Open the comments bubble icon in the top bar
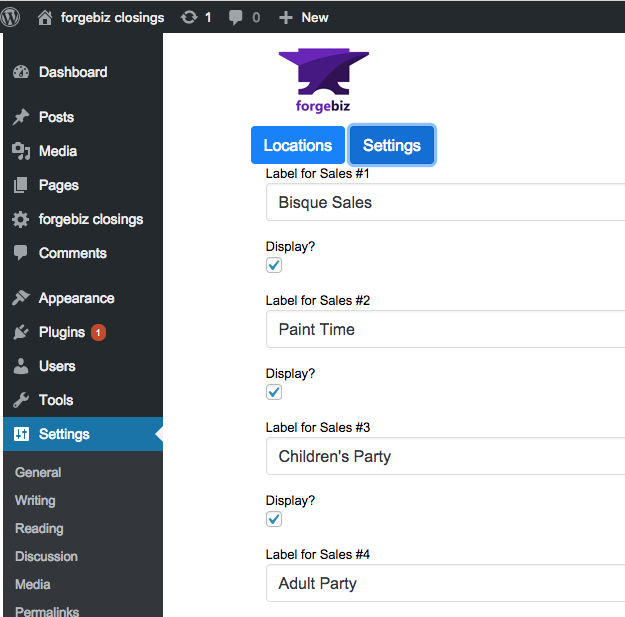 (235, 18)
